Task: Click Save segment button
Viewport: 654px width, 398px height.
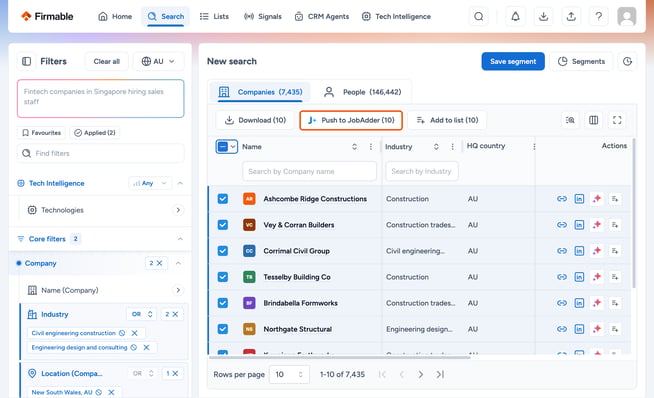Action: pos(513,61)
